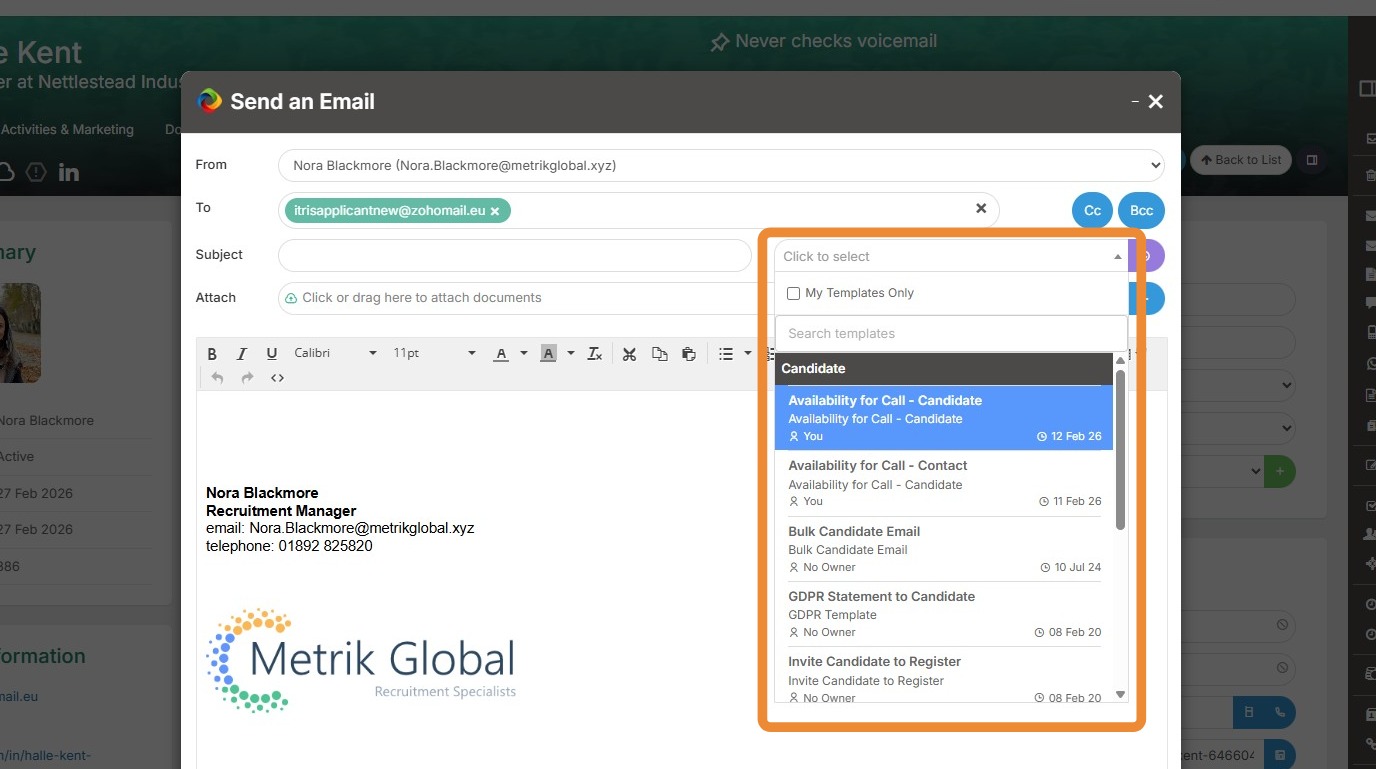Click the cut scissors icon
The image size is (1376, 769).
pos(629,354)
